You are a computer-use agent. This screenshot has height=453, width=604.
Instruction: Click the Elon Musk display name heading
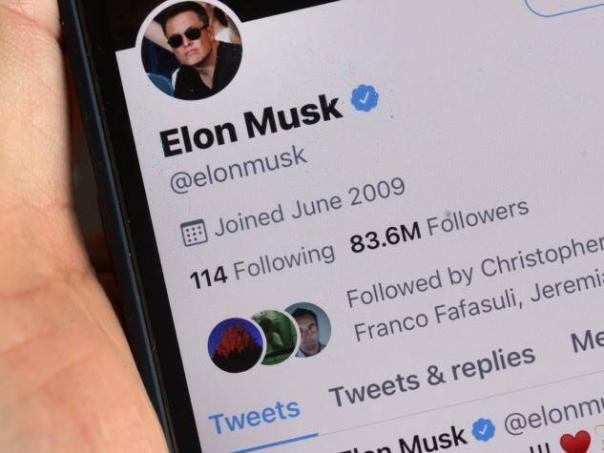250,126
